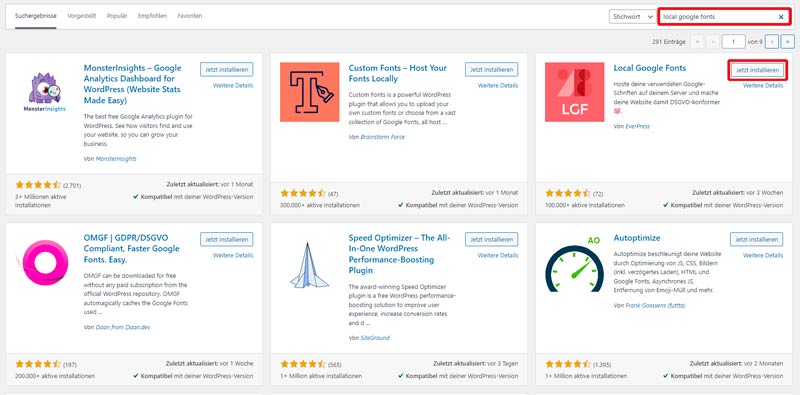Screen dimensions: 800x395
Task: Install the Speed Optimizer plugin now
Action: tap(491, 239)
